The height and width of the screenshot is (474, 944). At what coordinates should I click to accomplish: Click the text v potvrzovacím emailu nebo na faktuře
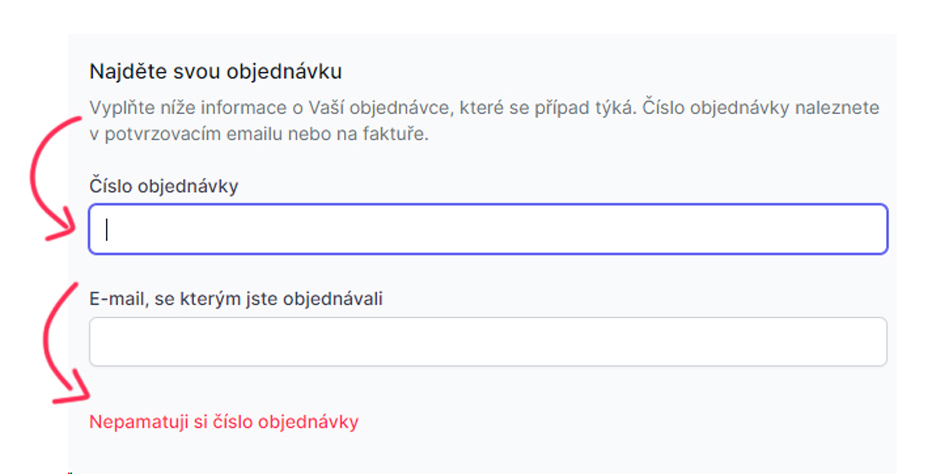tap(258, 134)
